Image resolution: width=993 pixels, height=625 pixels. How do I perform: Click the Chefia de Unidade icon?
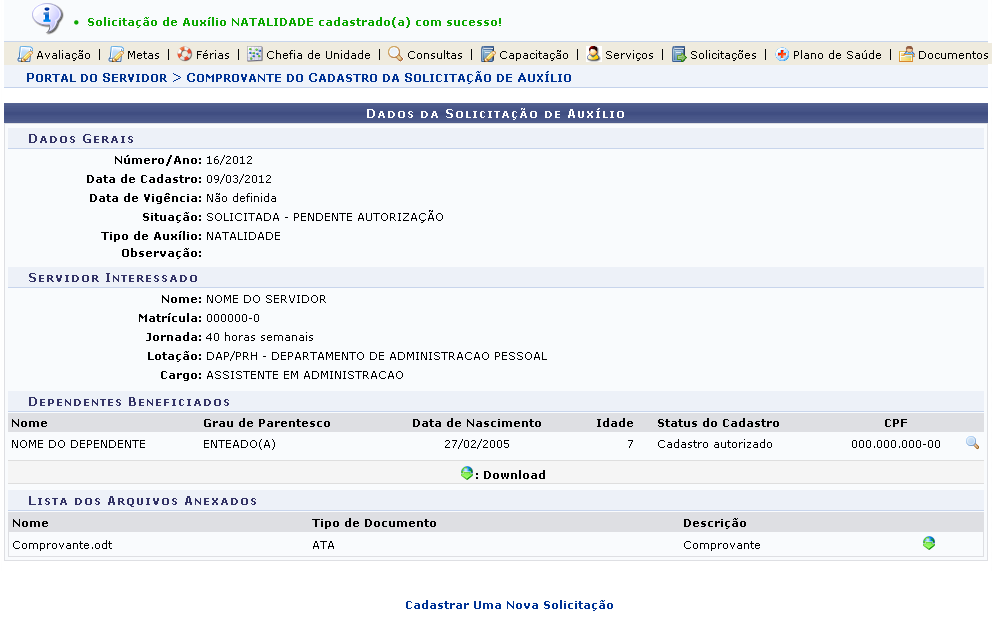(255, 55)
